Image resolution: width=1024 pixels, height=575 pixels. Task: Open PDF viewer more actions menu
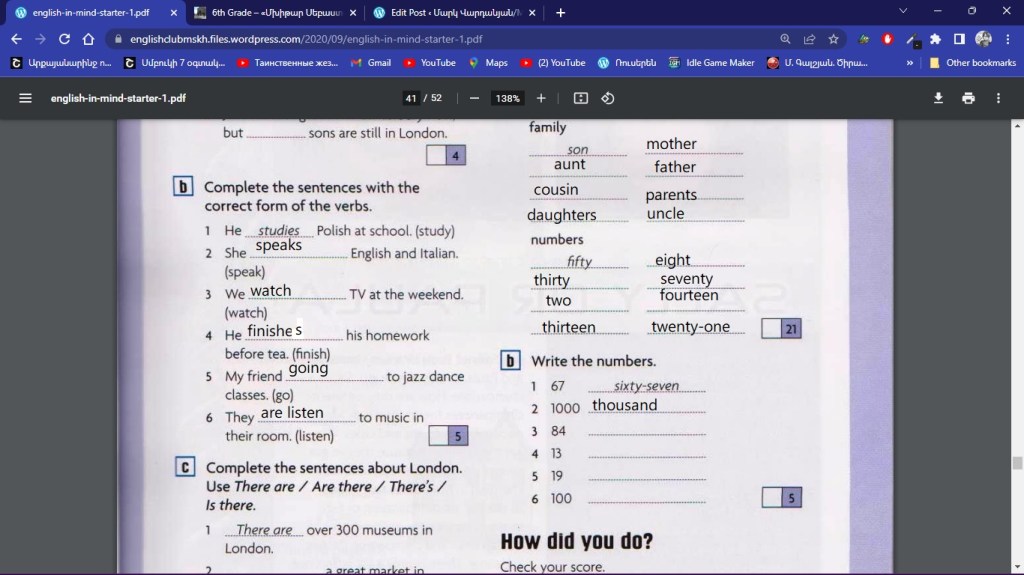(998, 98)
